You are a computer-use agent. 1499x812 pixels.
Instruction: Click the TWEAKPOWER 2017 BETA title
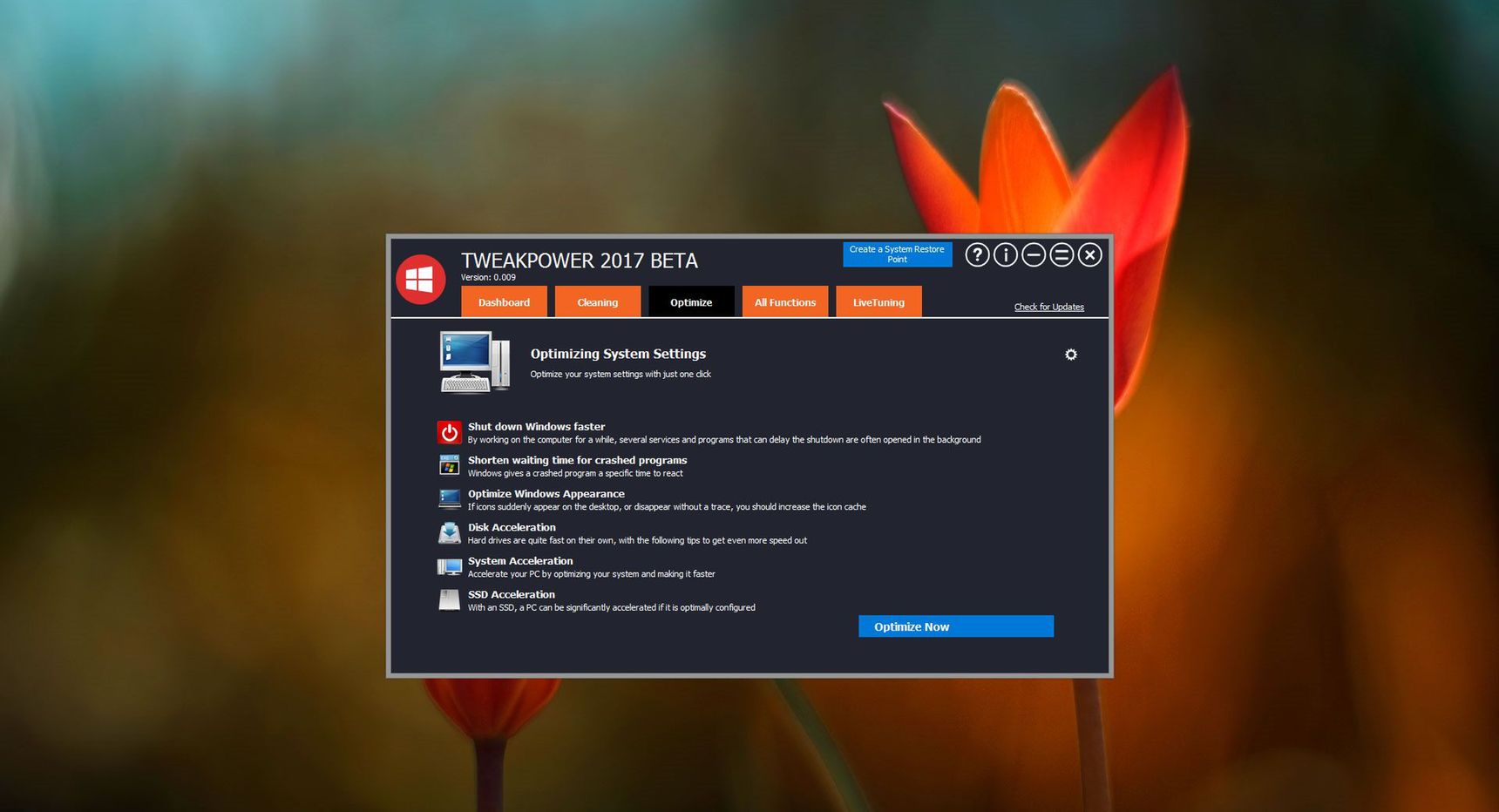click(580, 261)
